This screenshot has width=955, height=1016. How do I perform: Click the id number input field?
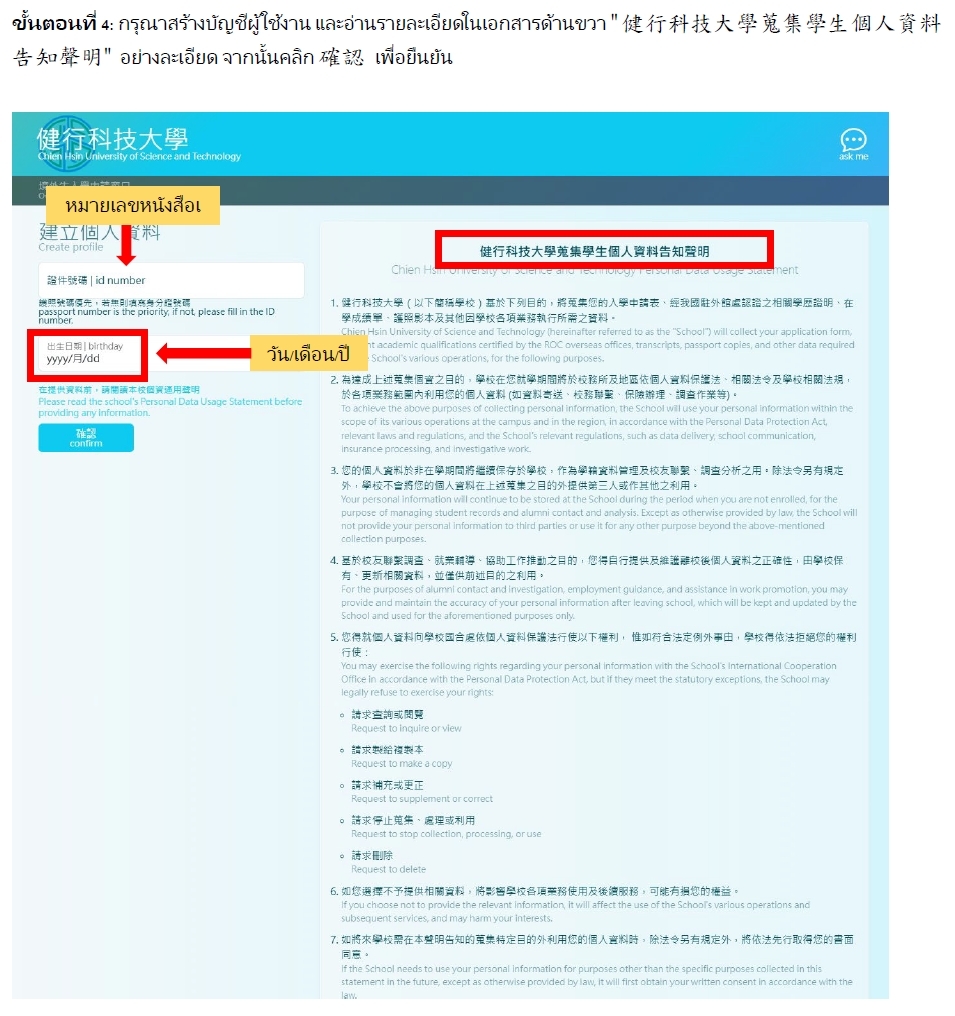(x=171, y=280)
